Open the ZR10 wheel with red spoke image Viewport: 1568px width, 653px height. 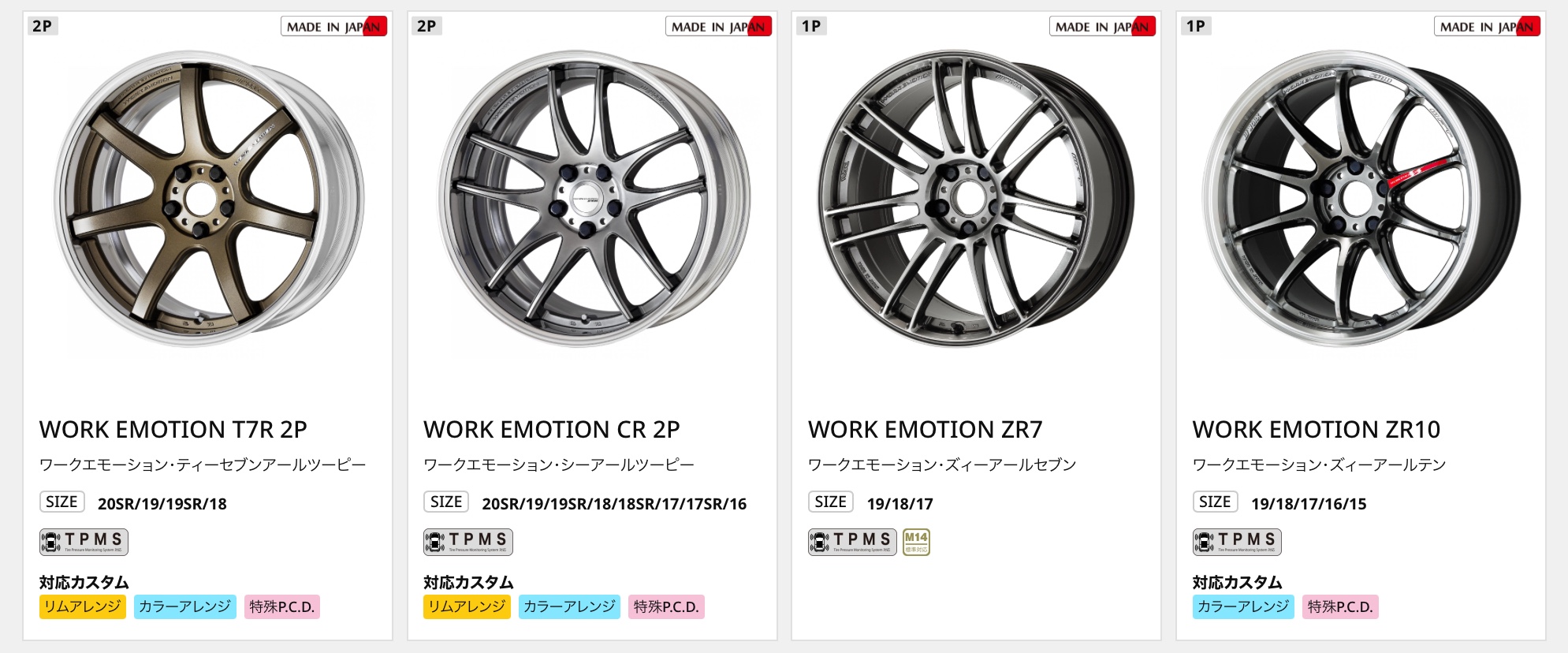pyautogui.click(x=1361, y=199)
